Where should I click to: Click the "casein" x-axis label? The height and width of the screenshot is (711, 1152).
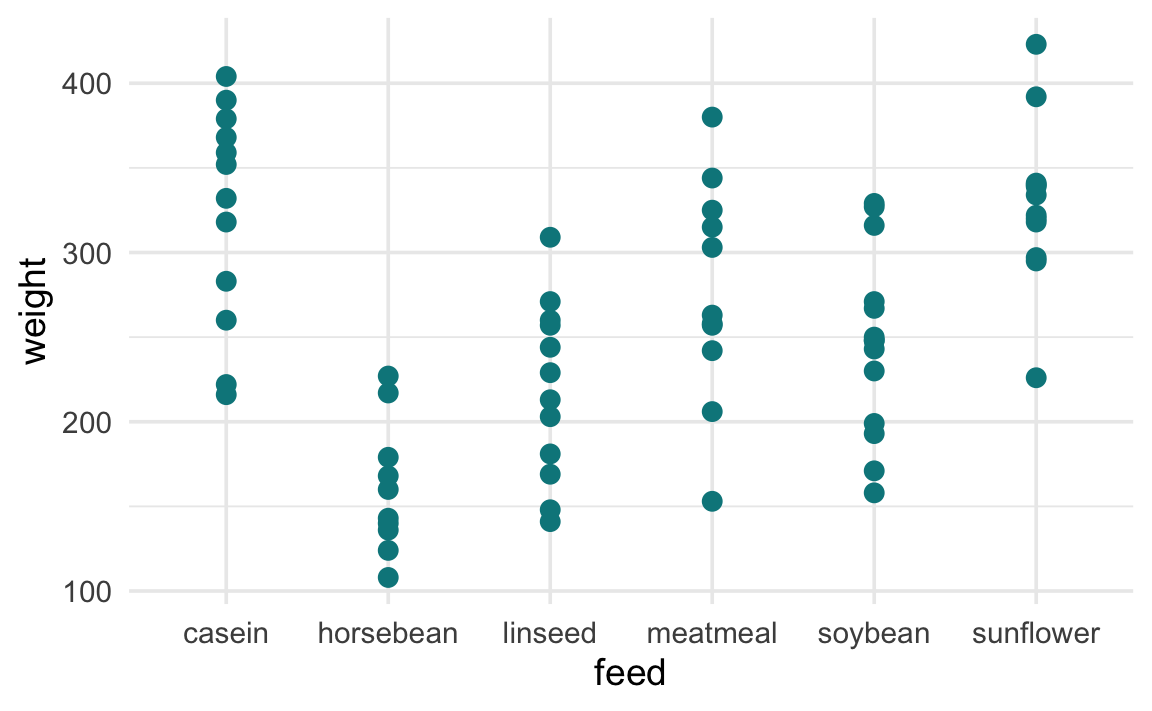coord(226,634)
